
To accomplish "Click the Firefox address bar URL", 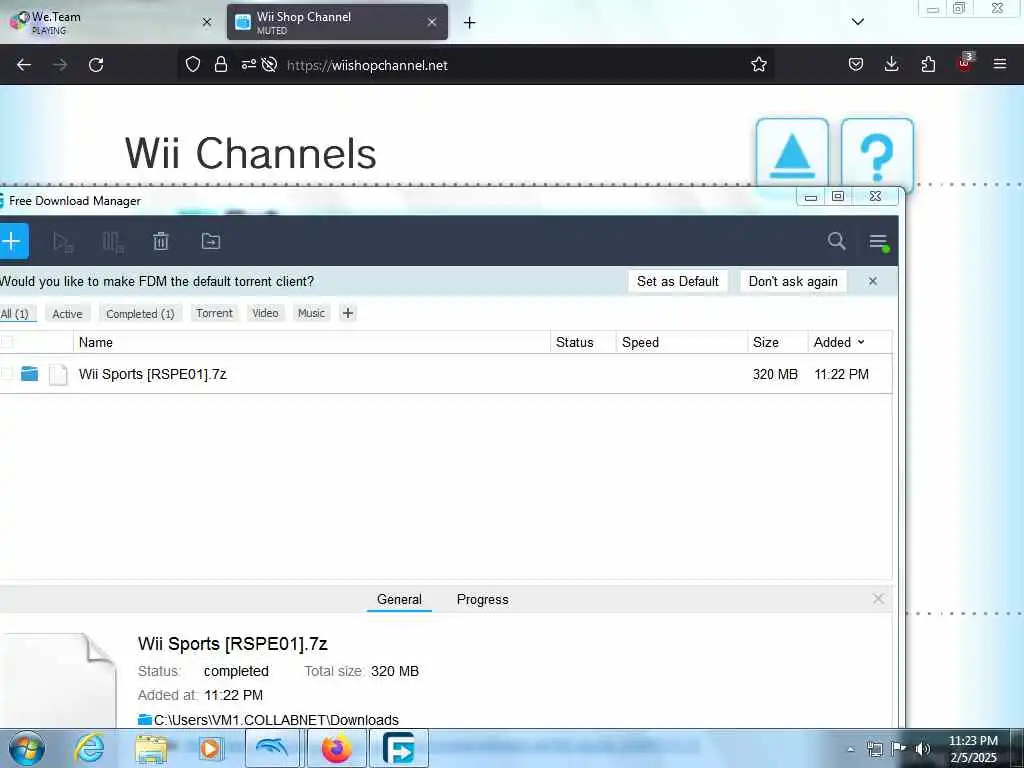I will pos(367,65).
